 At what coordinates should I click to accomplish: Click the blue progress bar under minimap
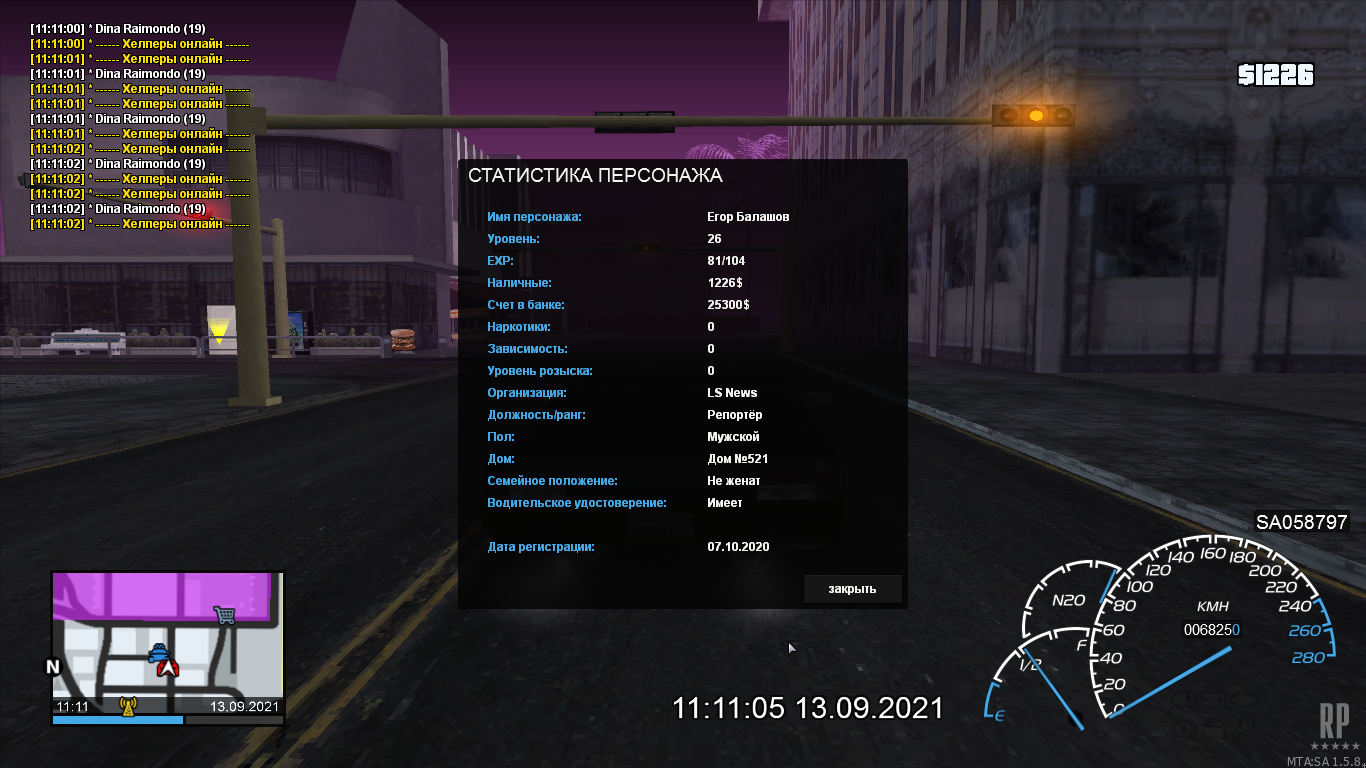coord(118,720)
